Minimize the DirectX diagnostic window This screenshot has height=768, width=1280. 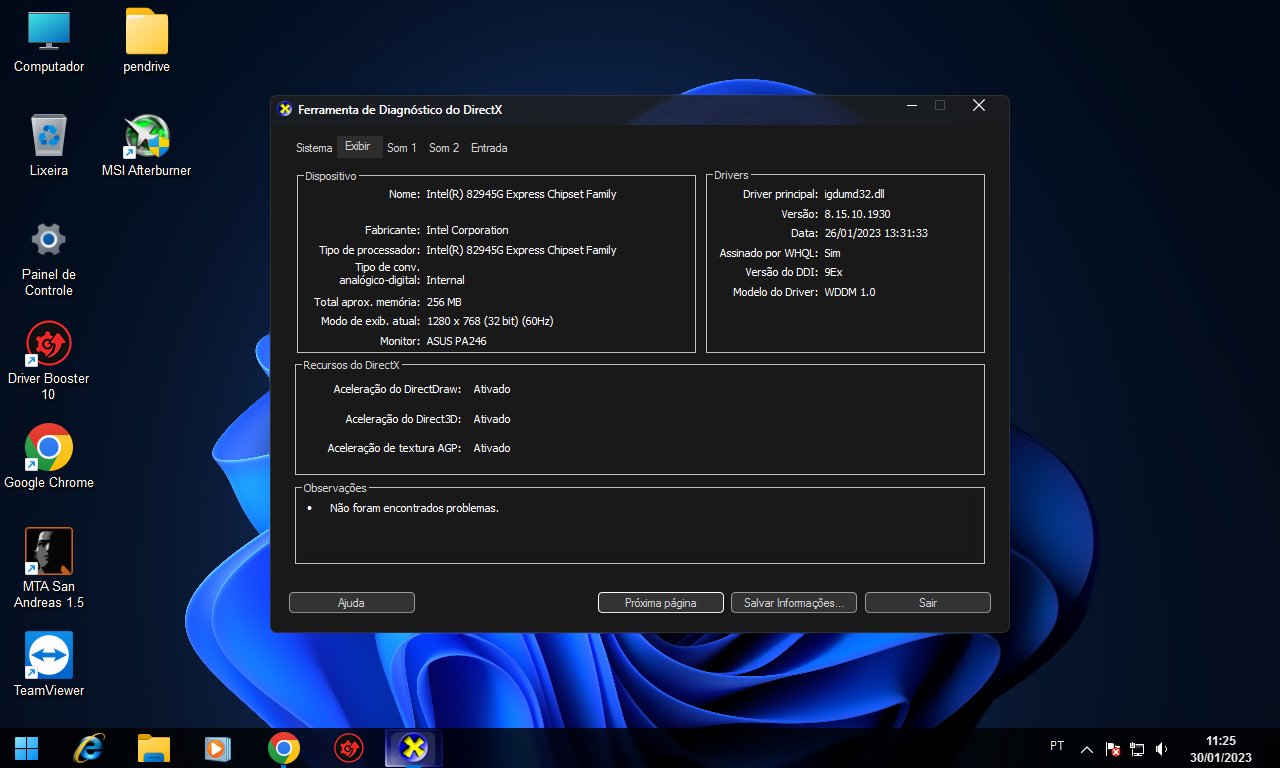click(x=912, y=105)
